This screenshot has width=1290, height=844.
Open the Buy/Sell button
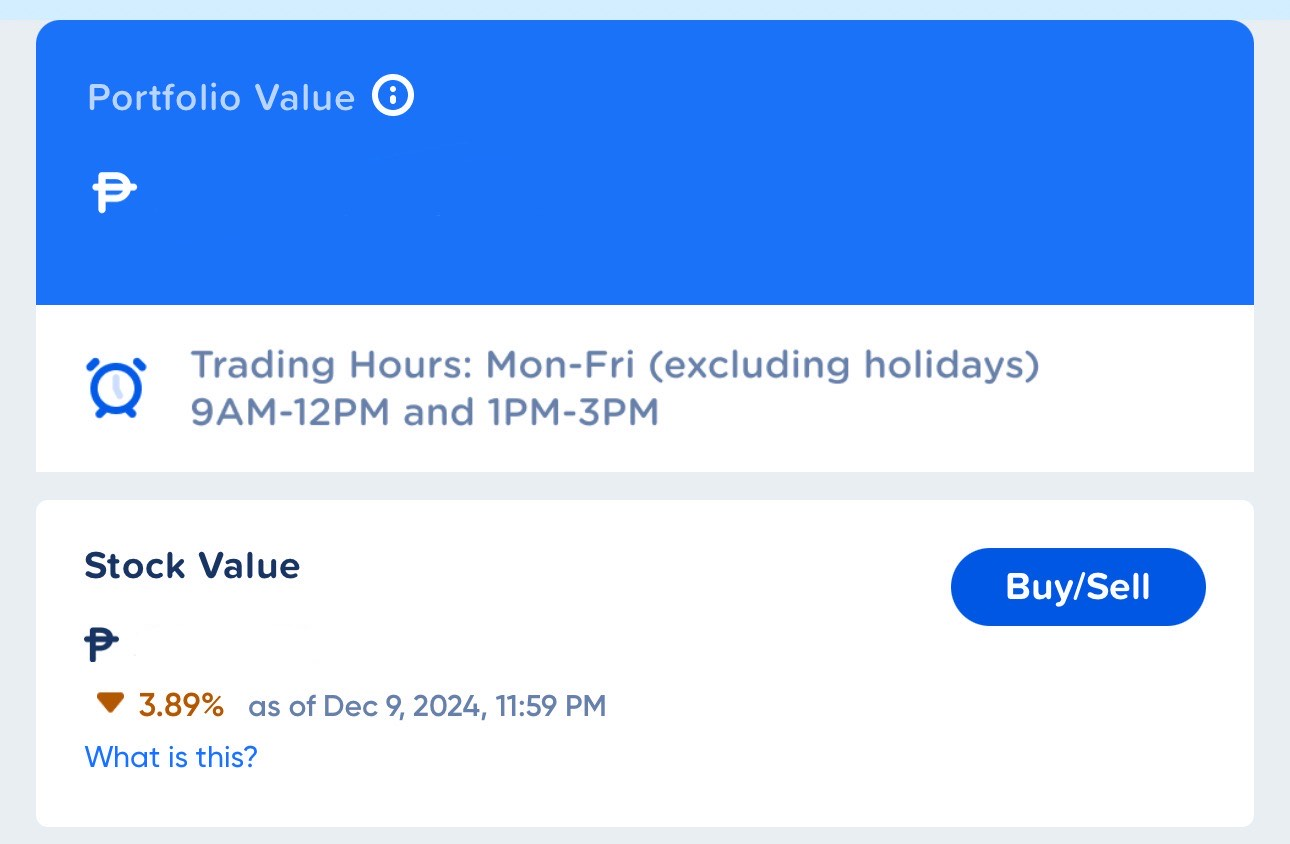pos(1078,587)
